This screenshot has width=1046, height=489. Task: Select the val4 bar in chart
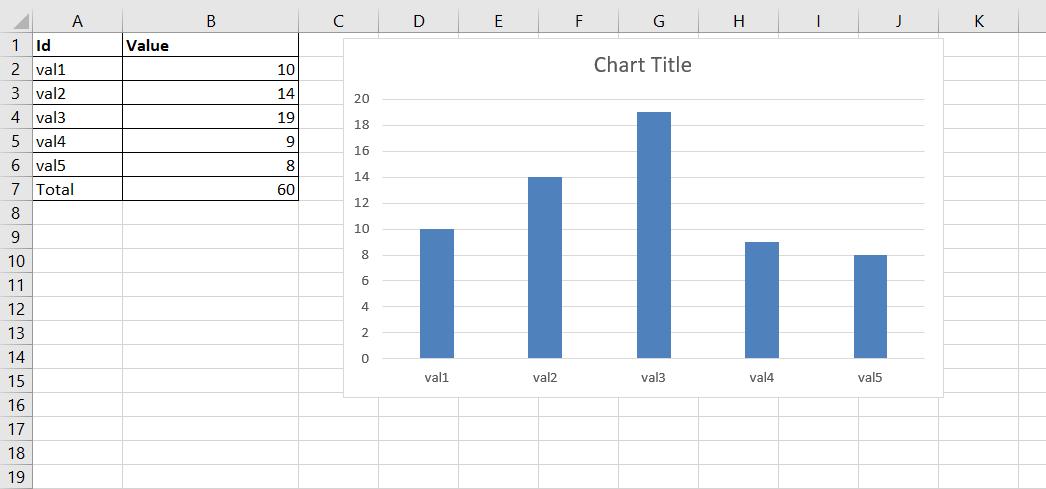(762, 300)
